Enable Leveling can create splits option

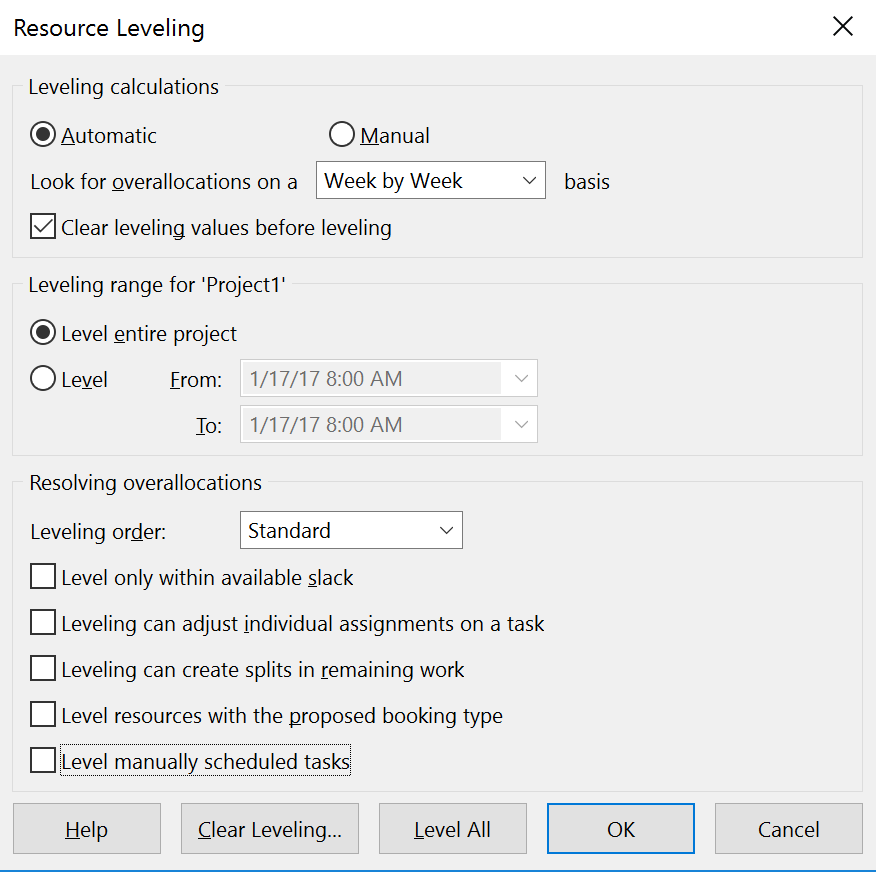point(43,669)
